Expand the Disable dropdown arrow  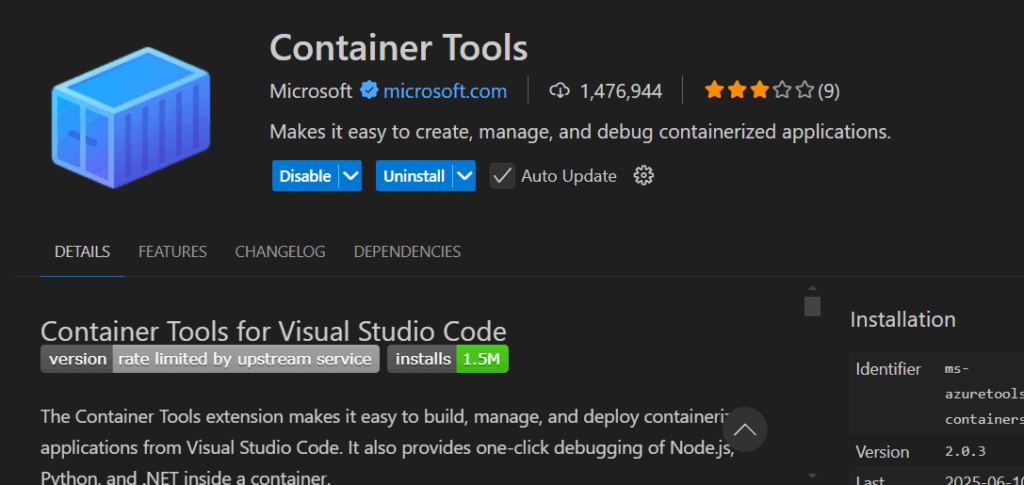pos(351,176)
